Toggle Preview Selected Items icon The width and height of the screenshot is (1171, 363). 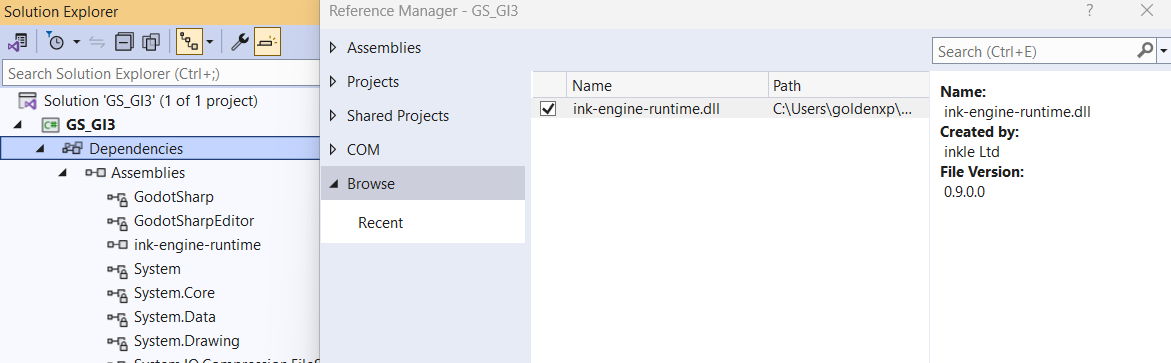[x=267, y=43]
